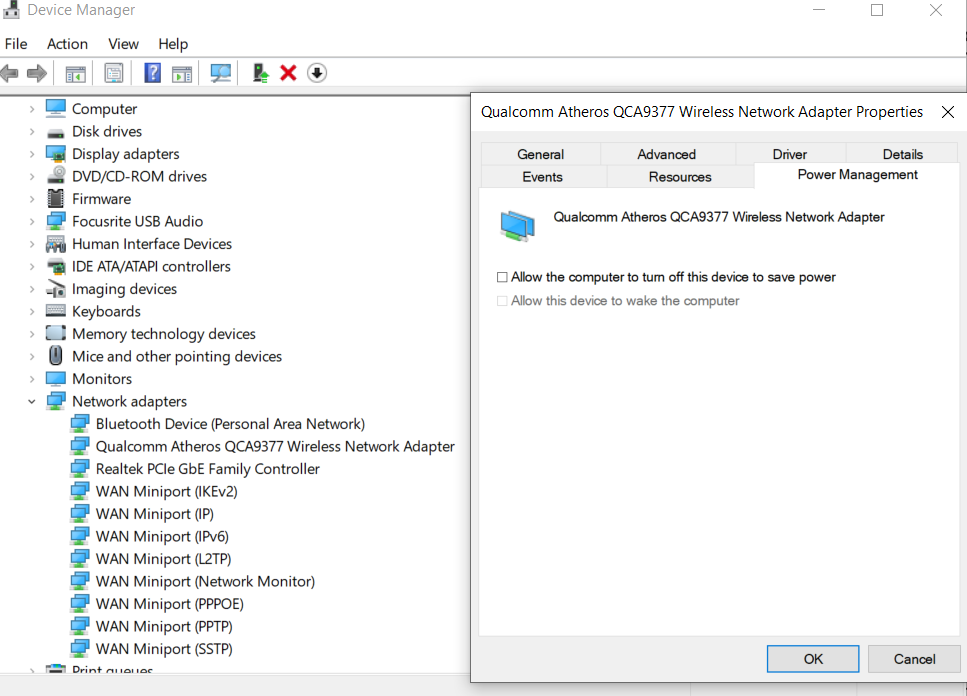Select WAN Miniport (IPv6)
967x696 pixels.
[162, 536]
